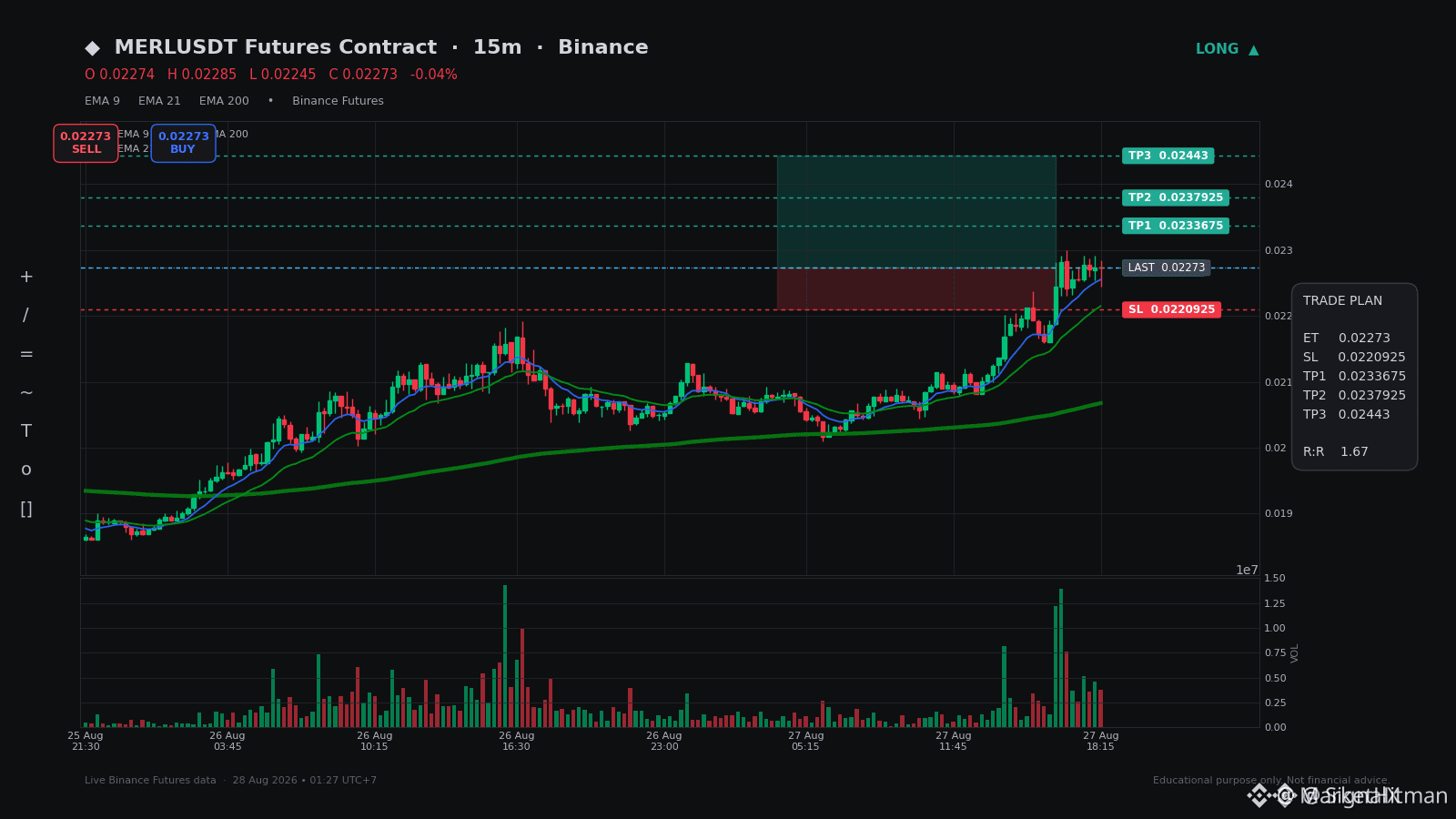Viewport: 1456px width, 819px height.
Task: Click the 0.019 price axis label
Action: 1279,513
